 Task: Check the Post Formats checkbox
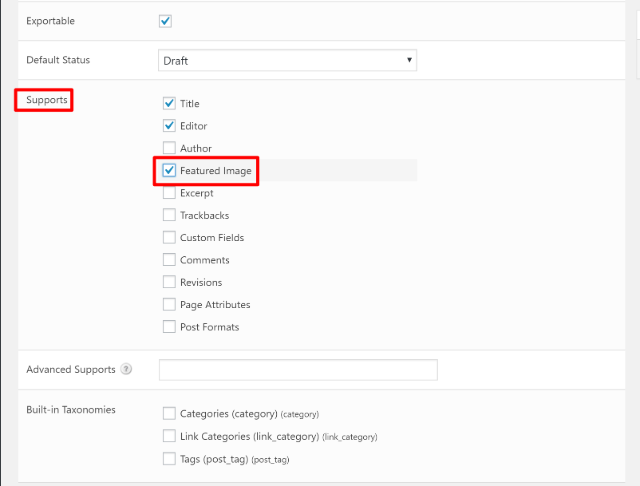(169, 326)
